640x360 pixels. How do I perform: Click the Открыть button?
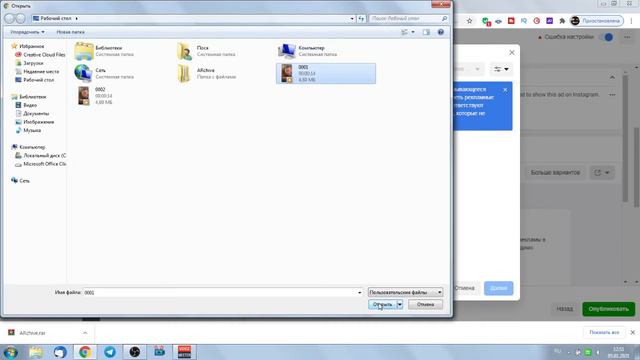coord(382,304)
